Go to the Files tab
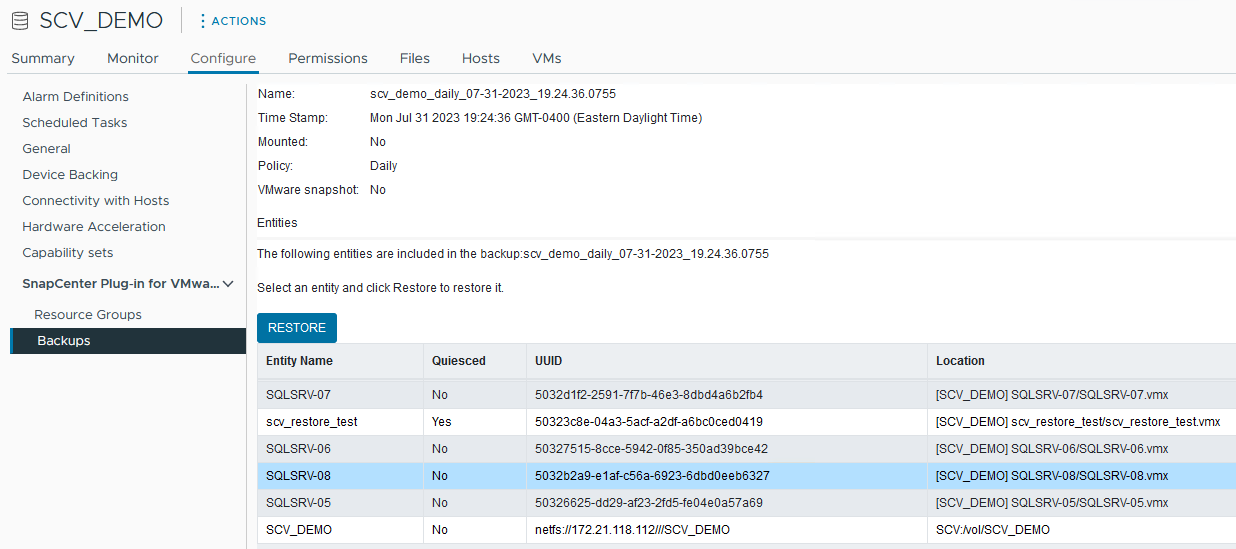This screenshot has width=1236, height=549. point(415,58)
